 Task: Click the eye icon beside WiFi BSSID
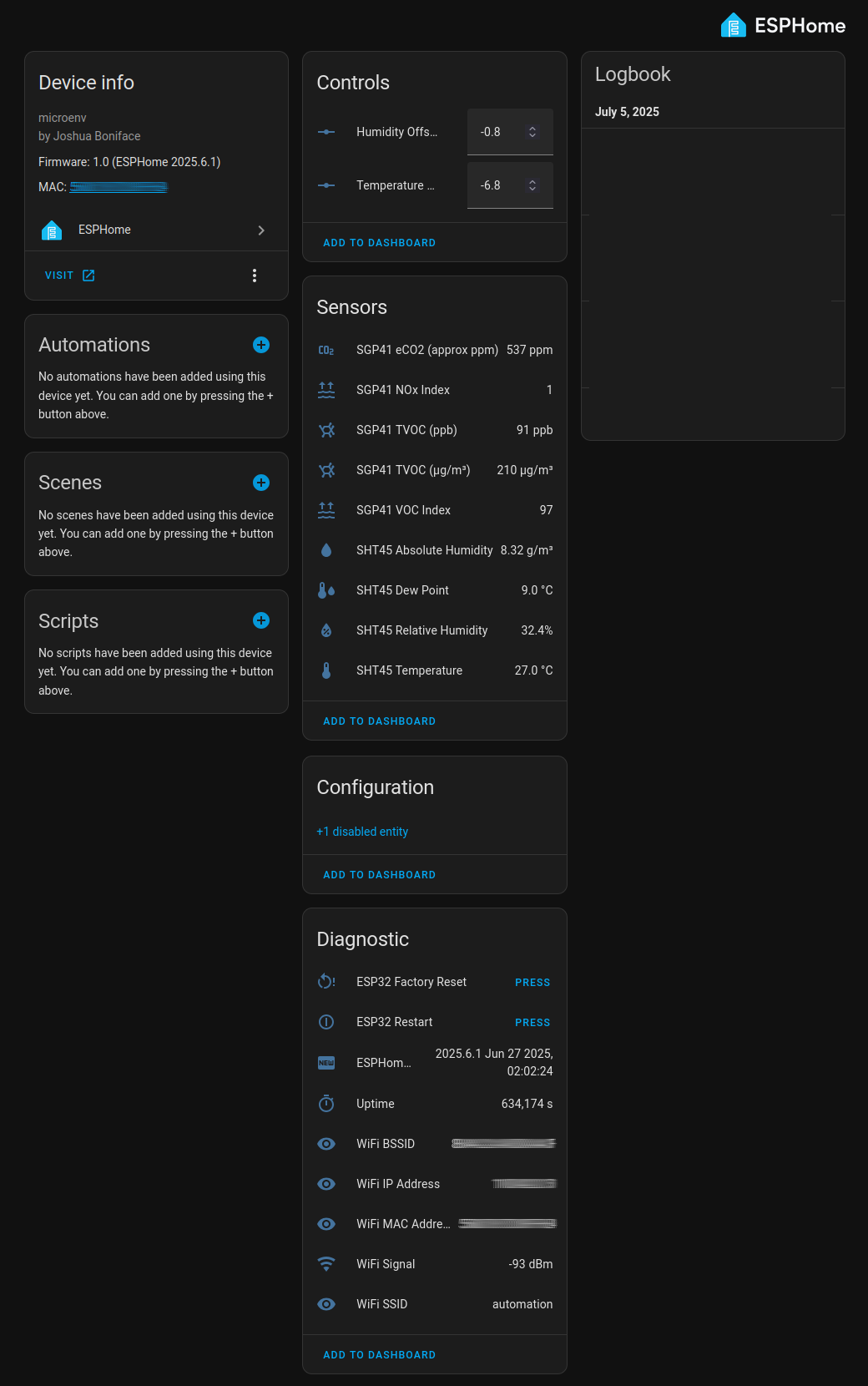click(326, 1144)
